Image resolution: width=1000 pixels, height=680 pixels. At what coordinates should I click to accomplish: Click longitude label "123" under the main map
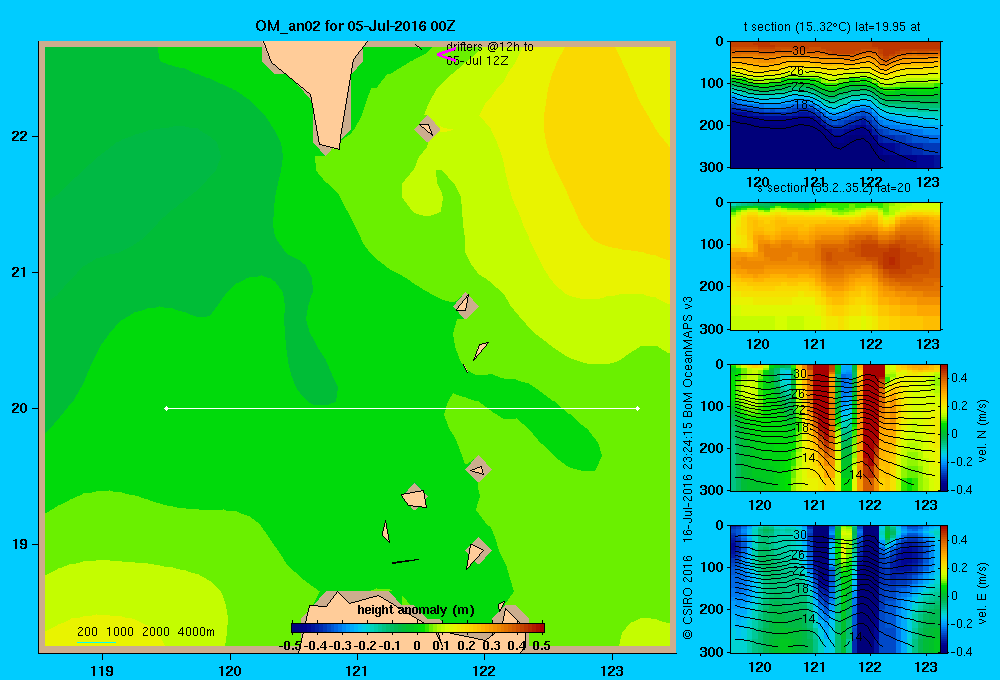612,670
